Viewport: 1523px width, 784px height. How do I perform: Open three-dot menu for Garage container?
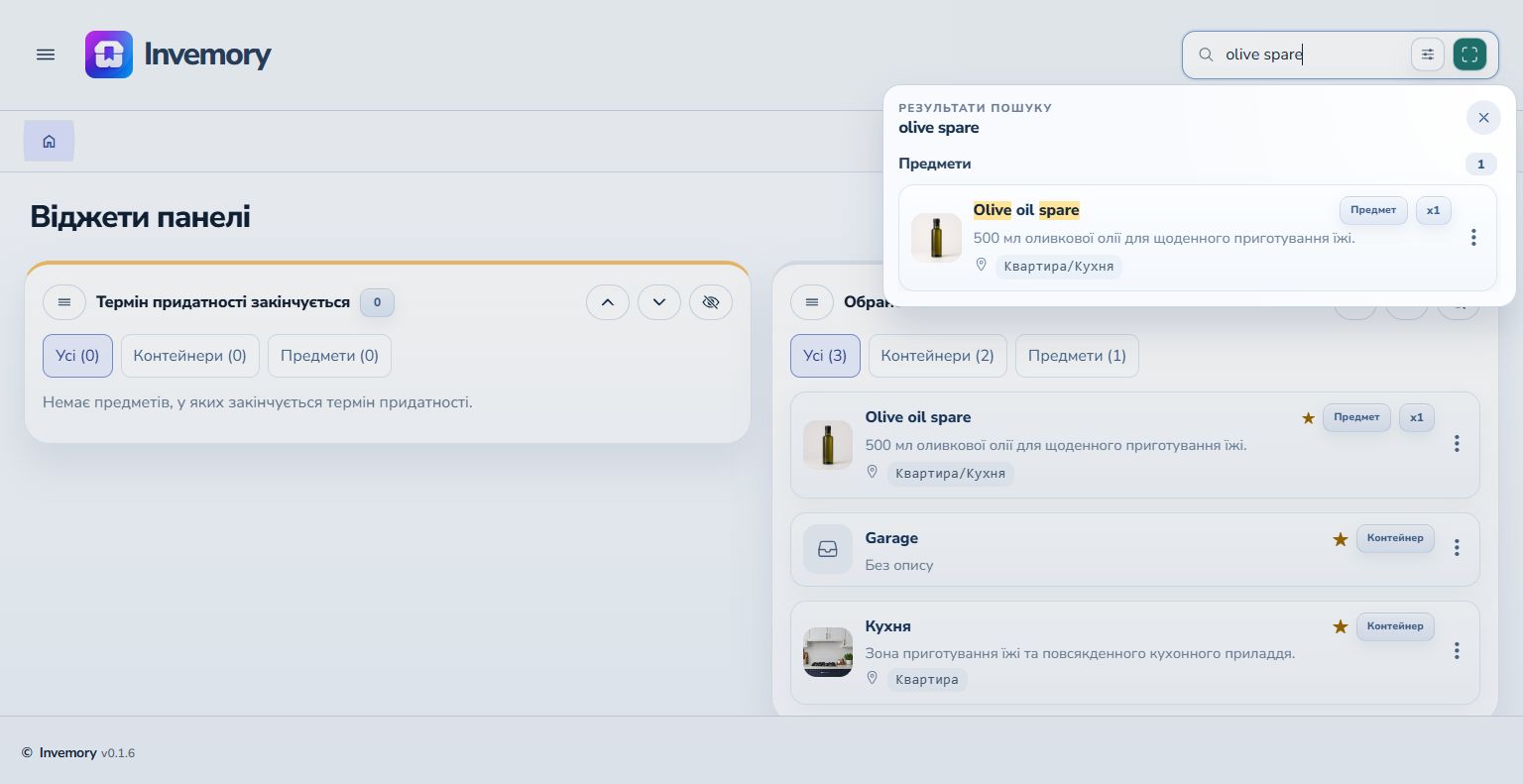(x=1457, y=548)
